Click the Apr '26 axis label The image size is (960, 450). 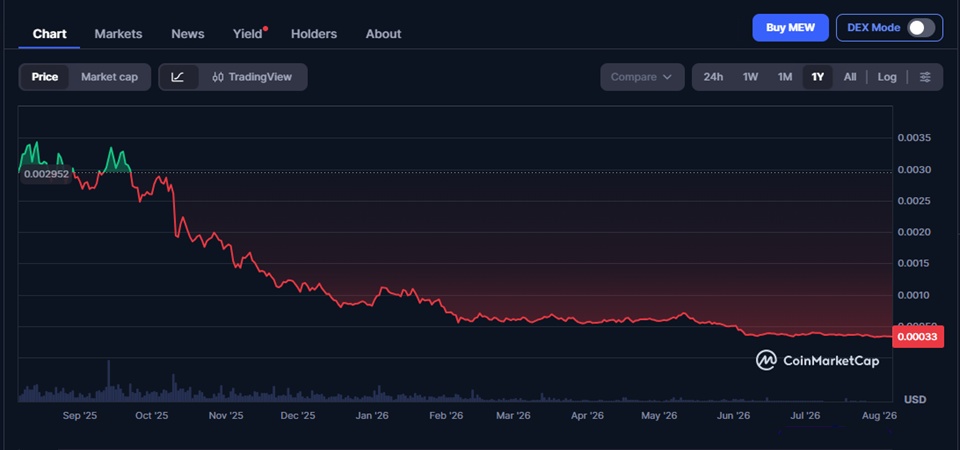[x=587, y=416]
